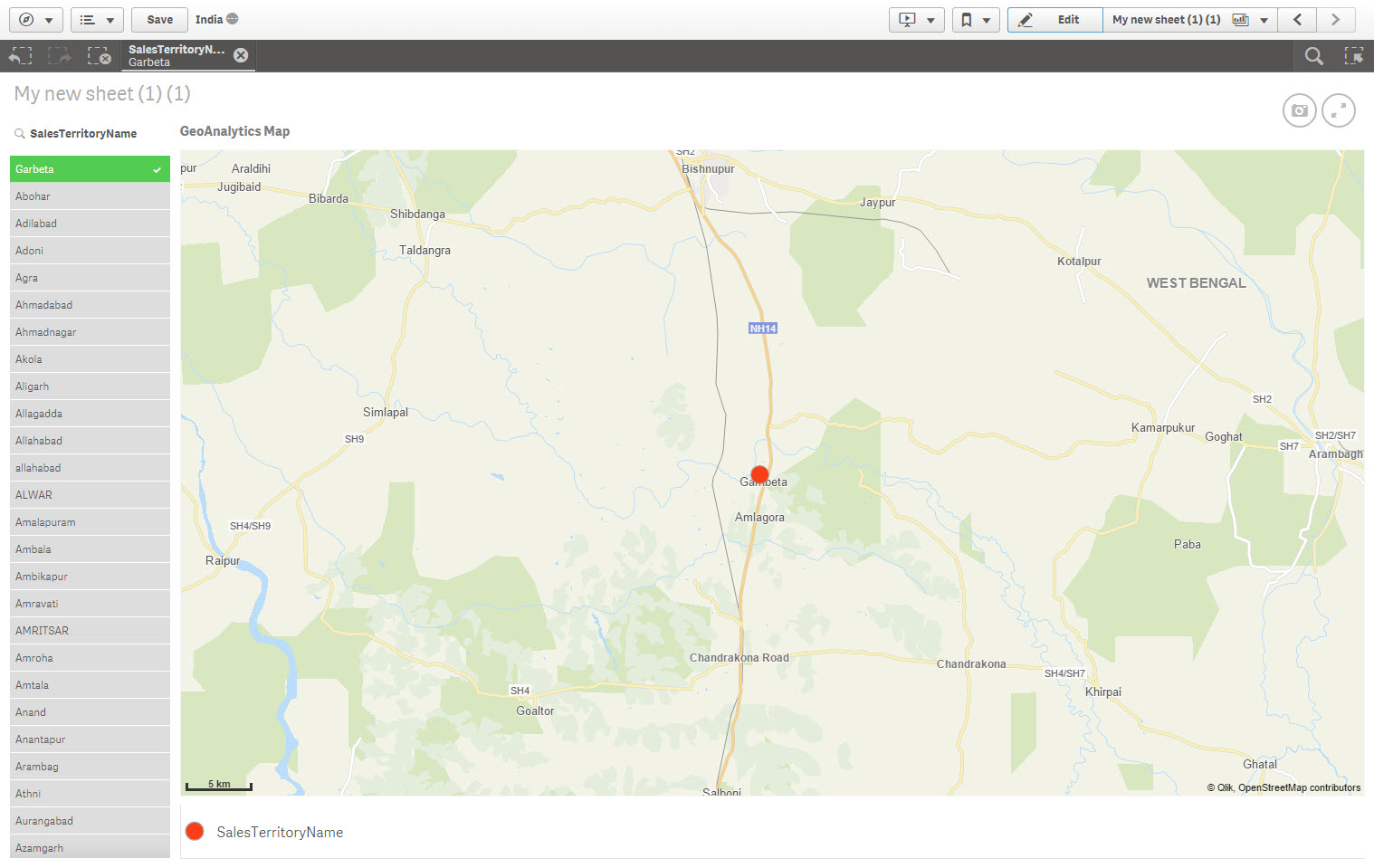Clear all selections with the clear icon

point(100,55)
